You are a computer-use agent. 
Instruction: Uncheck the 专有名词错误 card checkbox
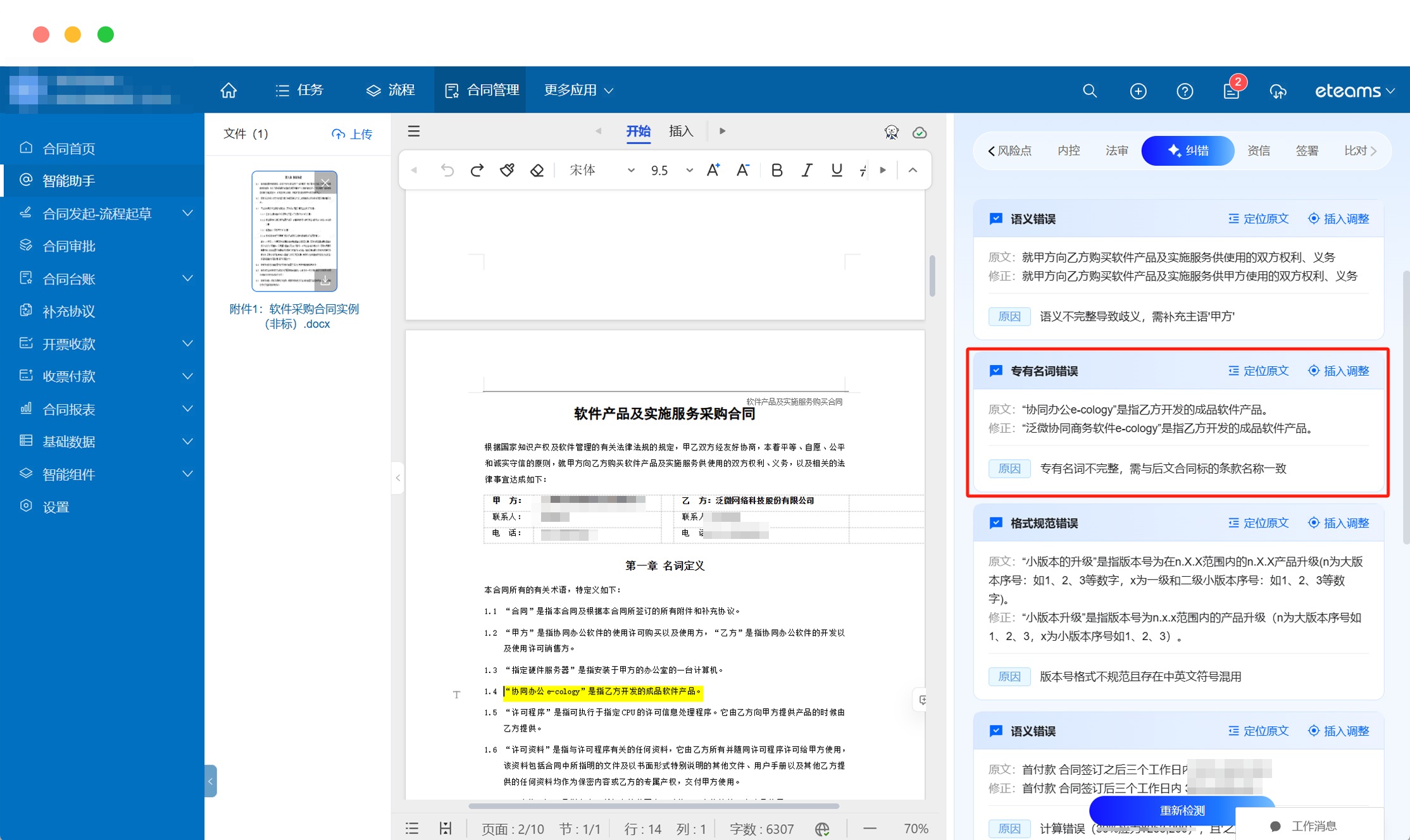(995, 371)
